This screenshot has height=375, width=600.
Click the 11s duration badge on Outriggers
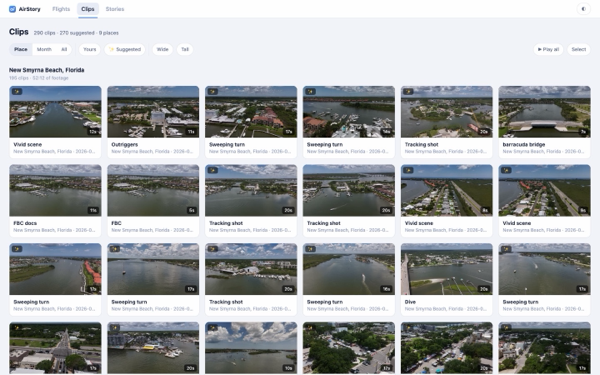(x=191, y=132)
